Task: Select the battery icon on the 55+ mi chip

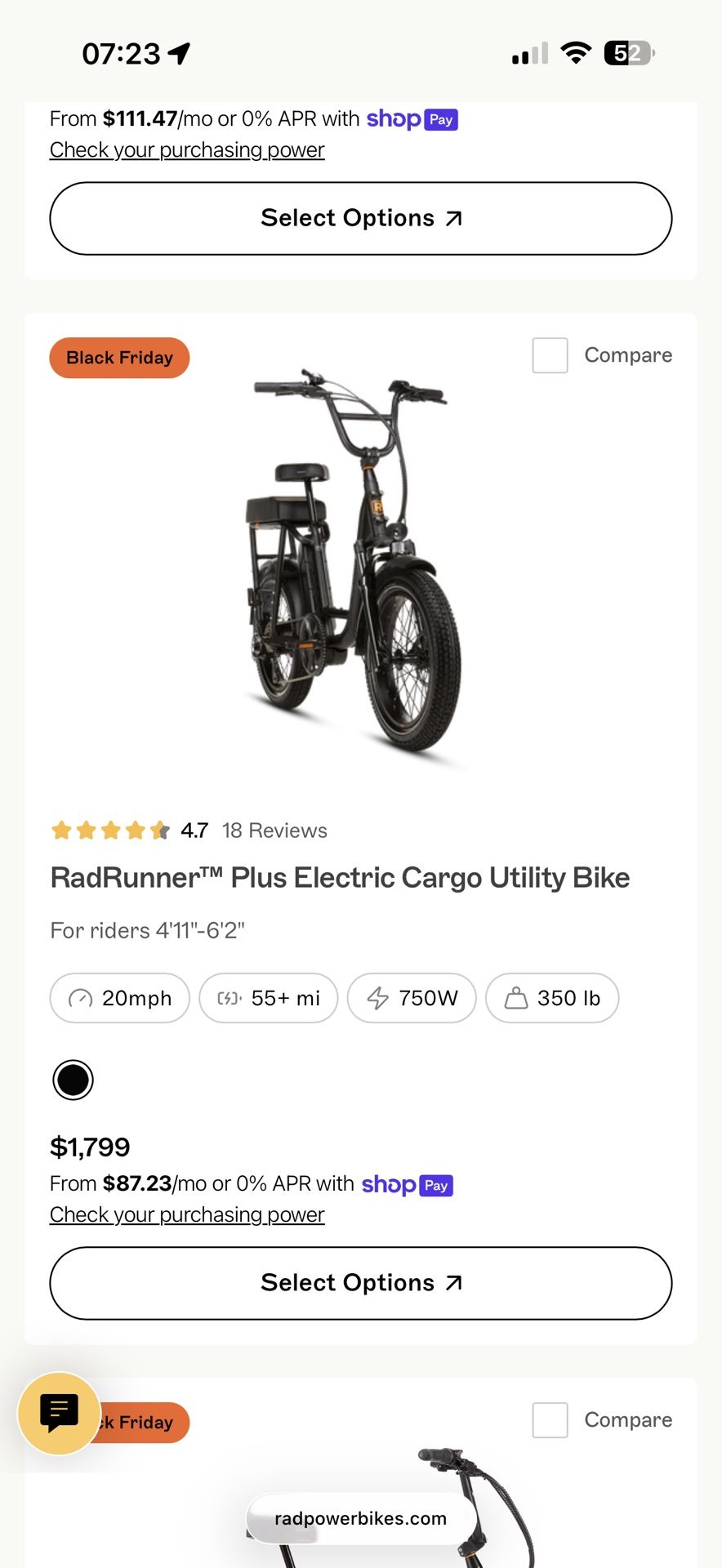Action: [x=230, y=998]
